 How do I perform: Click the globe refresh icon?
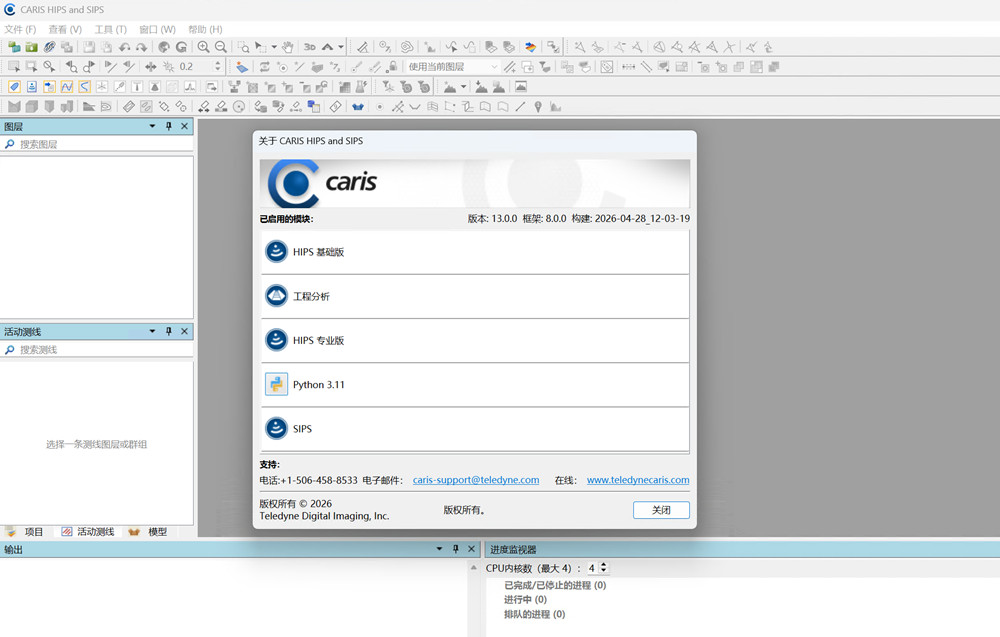coord(164,47)
